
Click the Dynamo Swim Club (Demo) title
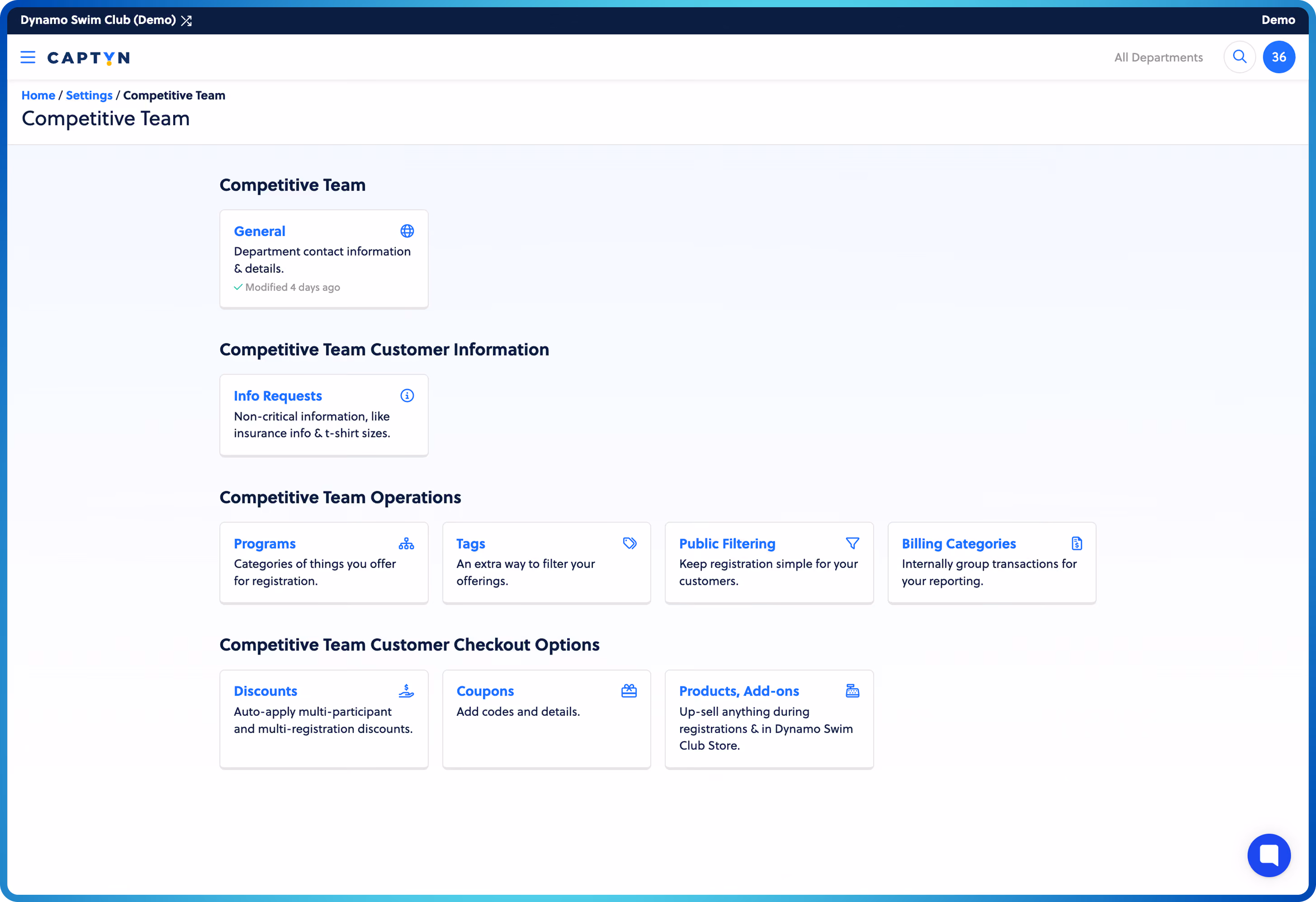(x=98, y=20)
